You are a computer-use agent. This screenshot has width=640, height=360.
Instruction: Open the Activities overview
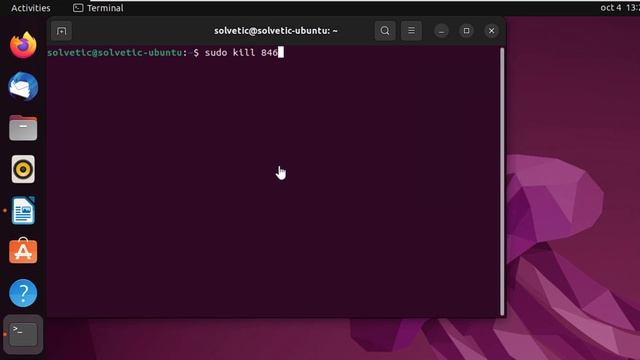point(31,8)
